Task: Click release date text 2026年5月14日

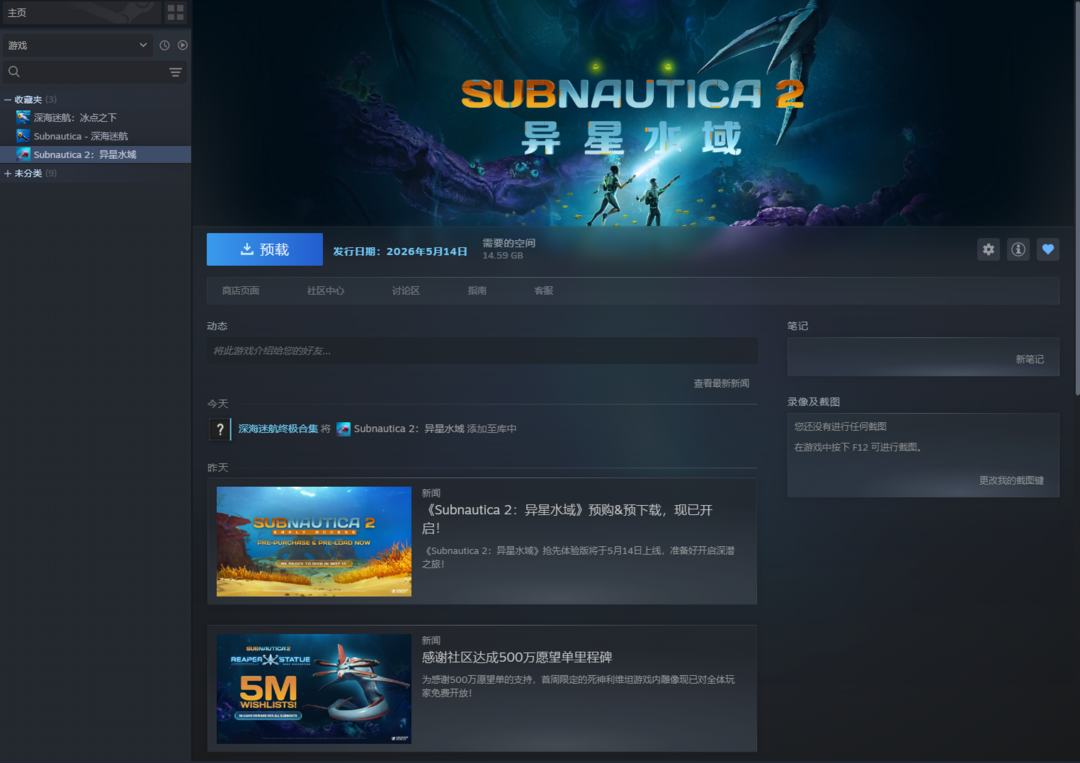Action: (x=426, y=251)
